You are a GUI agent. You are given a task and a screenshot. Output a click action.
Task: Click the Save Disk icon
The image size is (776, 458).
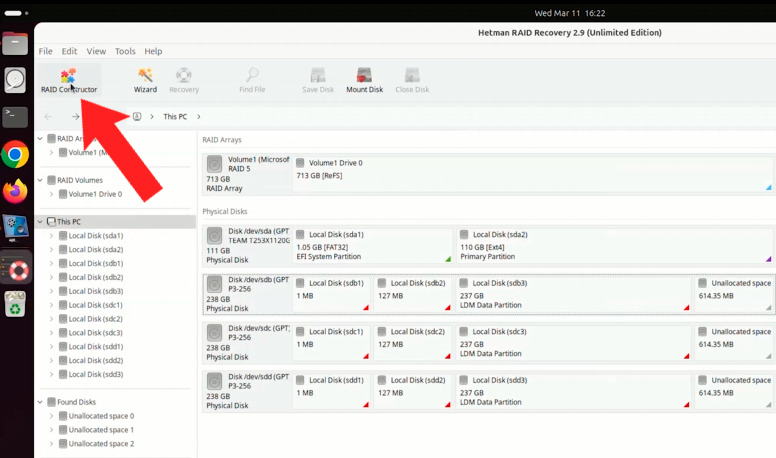318,81
